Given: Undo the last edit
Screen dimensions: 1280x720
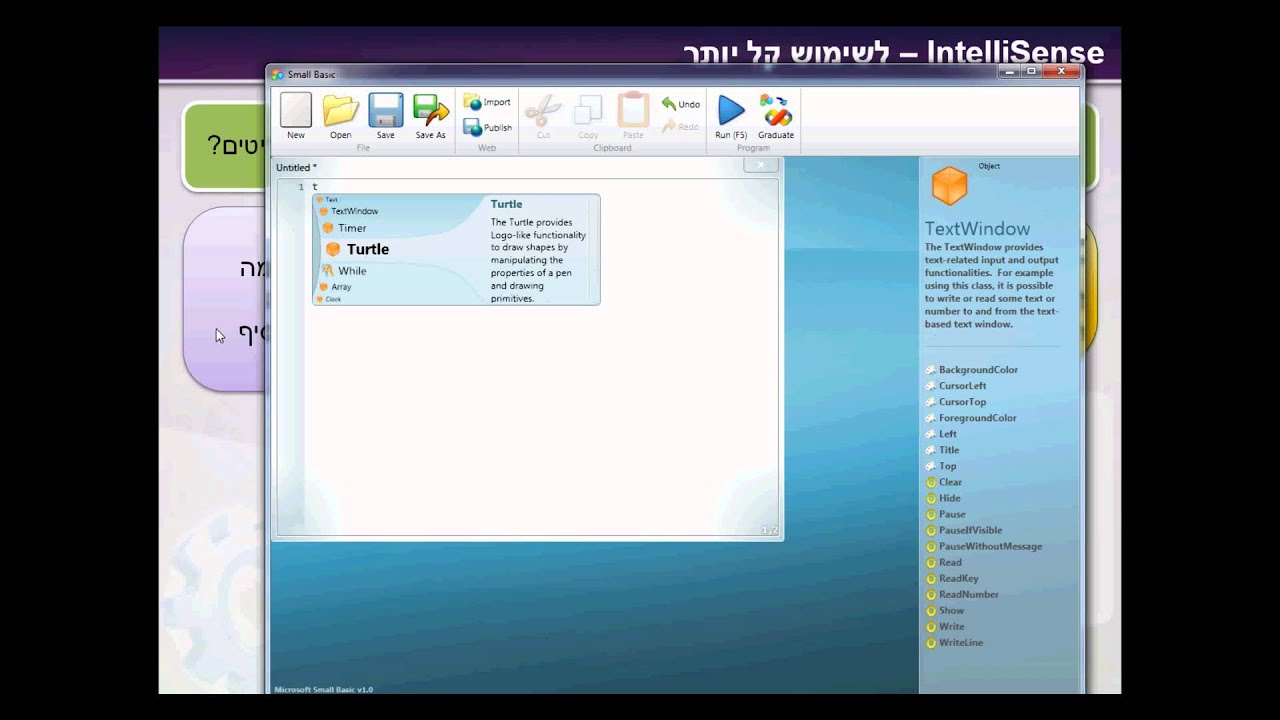Looking at the screenshot, I should coord(680,104).
